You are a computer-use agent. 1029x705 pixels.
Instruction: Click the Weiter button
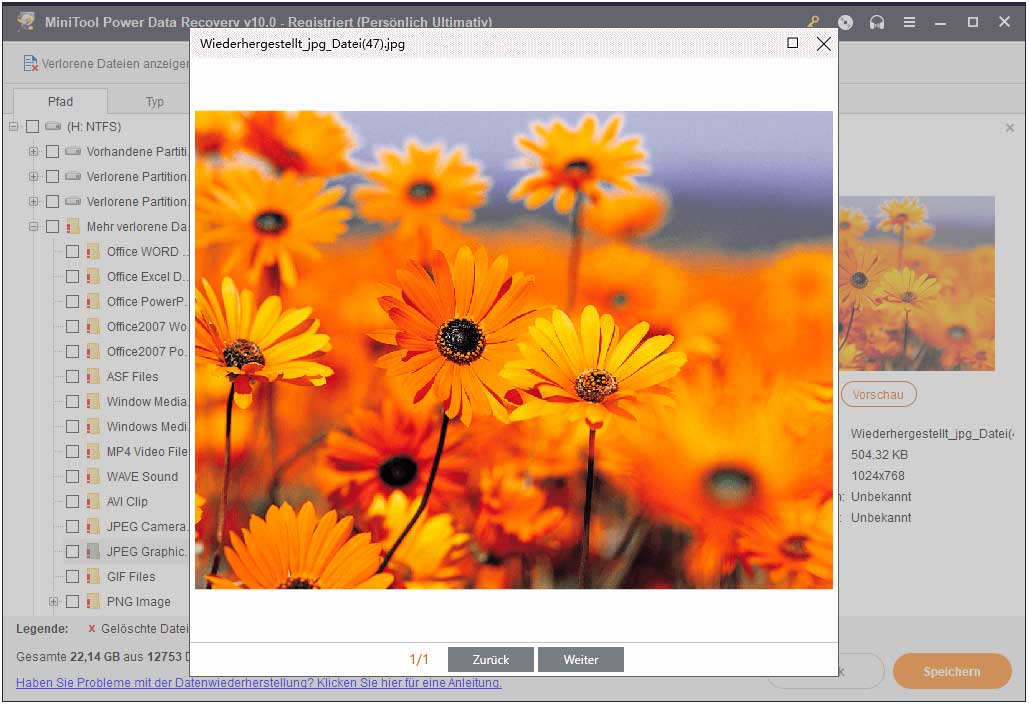(x=580, y=660)
